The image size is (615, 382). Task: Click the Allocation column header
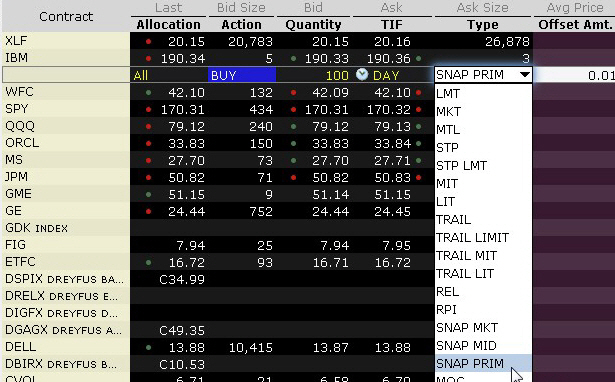coord(169,24)
